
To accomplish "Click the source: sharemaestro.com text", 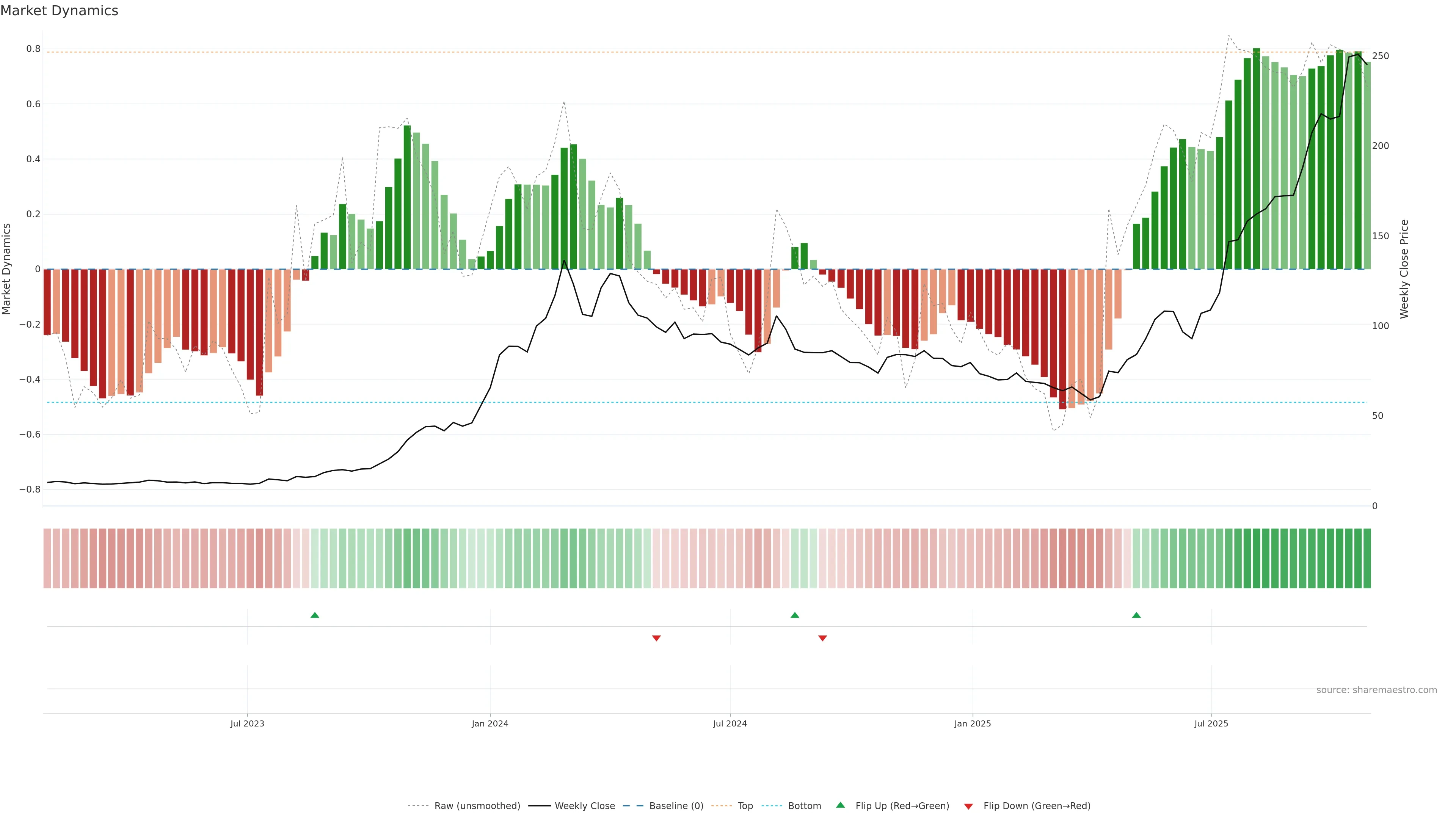I will [x=1376, y=690].
